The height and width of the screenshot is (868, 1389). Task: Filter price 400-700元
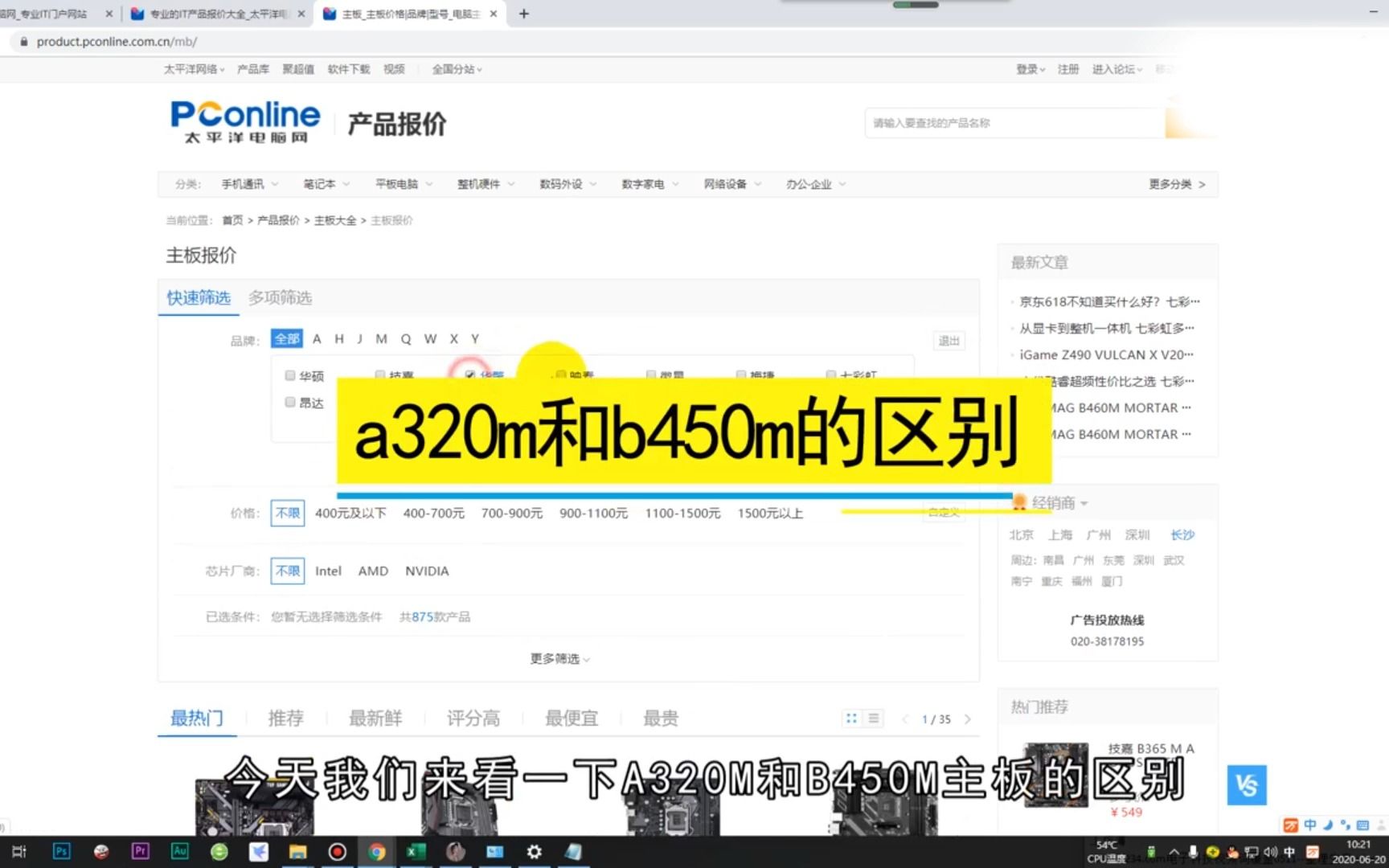(433, 513)
